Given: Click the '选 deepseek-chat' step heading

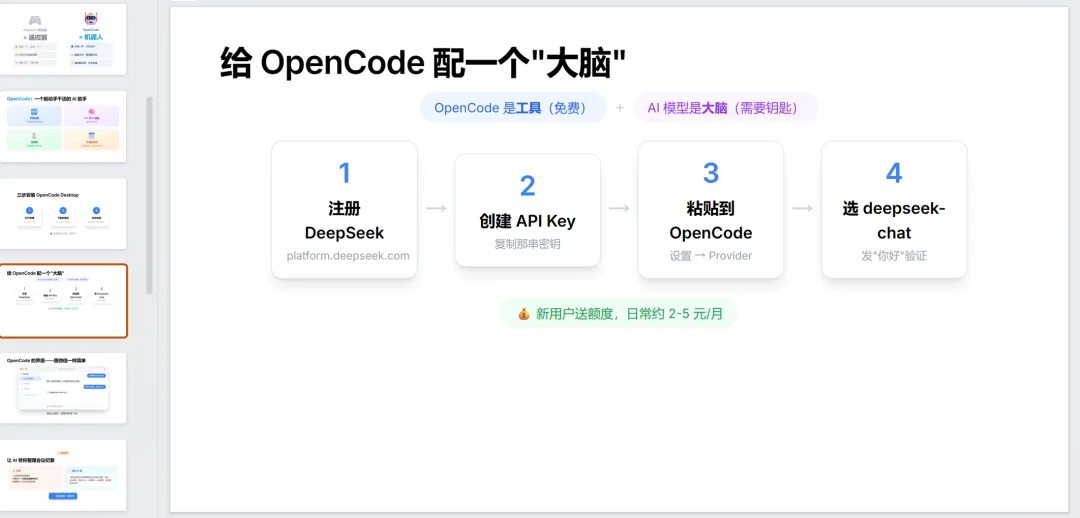Looking at the screenshot, I should click(894, 220).
